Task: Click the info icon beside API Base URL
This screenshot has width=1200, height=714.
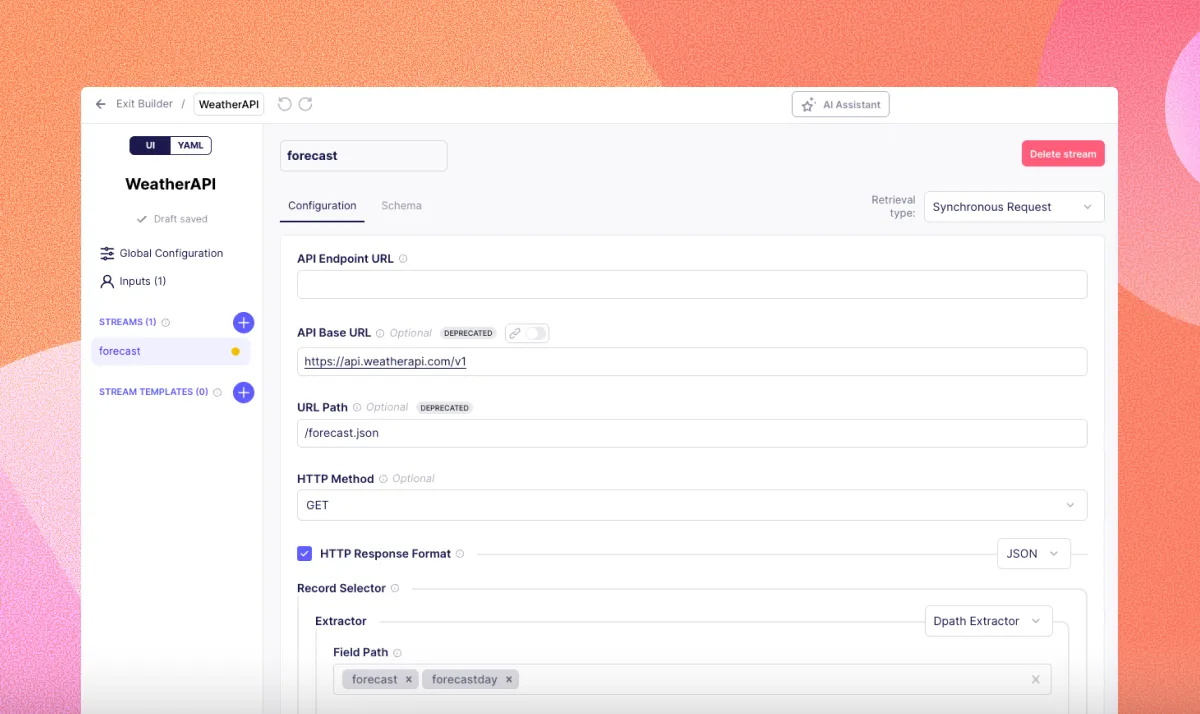Action: coord(380,333)
